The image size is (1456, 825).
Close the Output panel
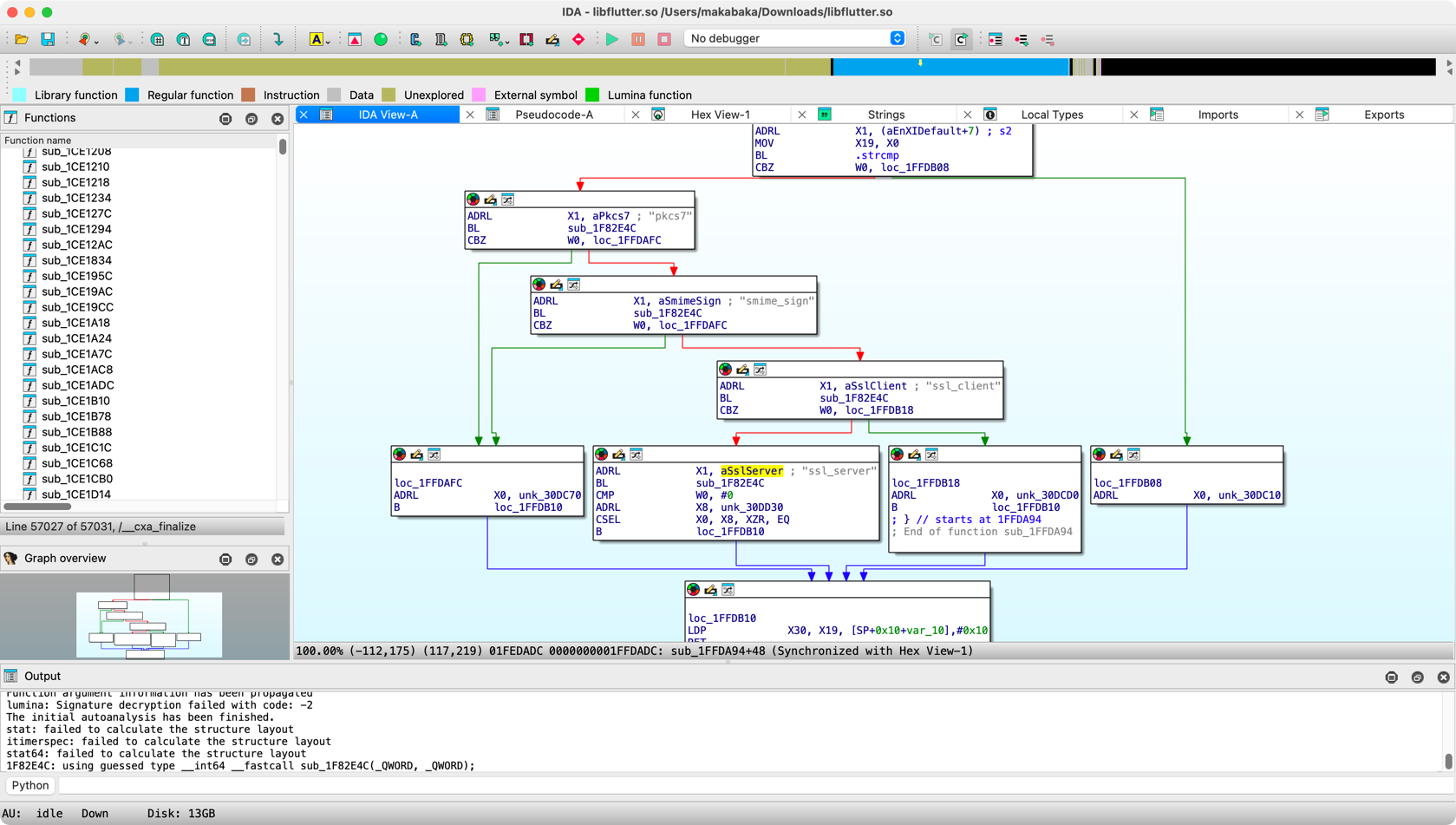pos(1443,677)
